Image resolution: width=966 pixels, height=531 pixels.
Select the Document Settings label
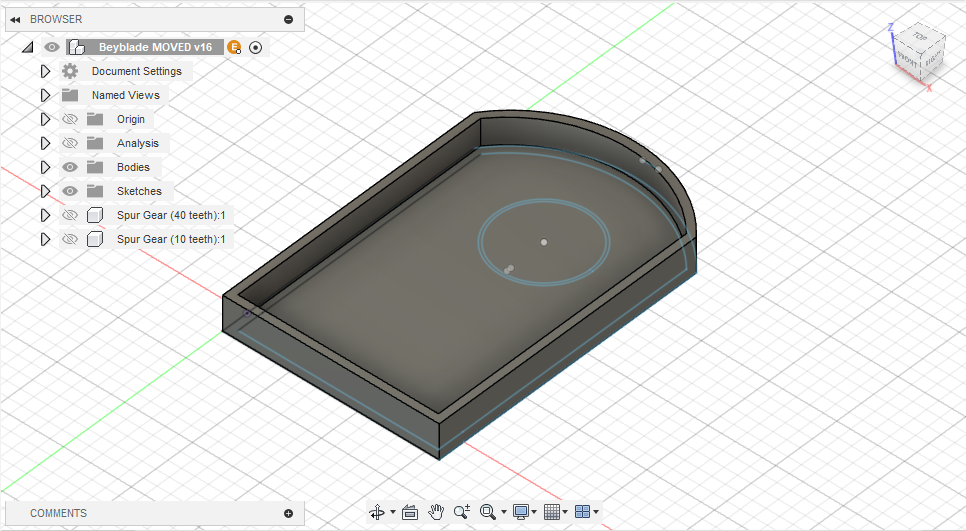point(137,71)
